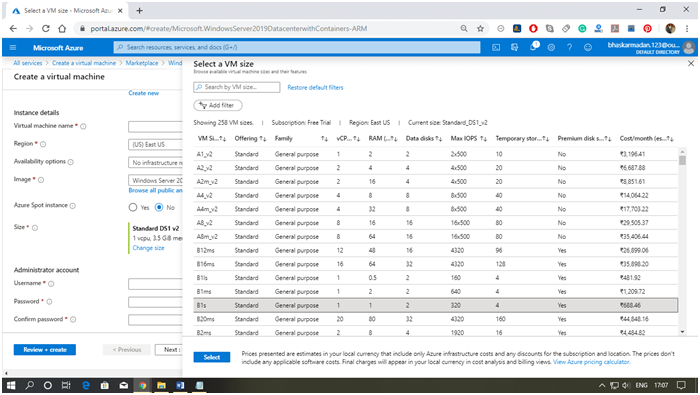The image size is (700, 395).
Task: Open Microsoft Edge from the taskbar
Action: [86, 385]
